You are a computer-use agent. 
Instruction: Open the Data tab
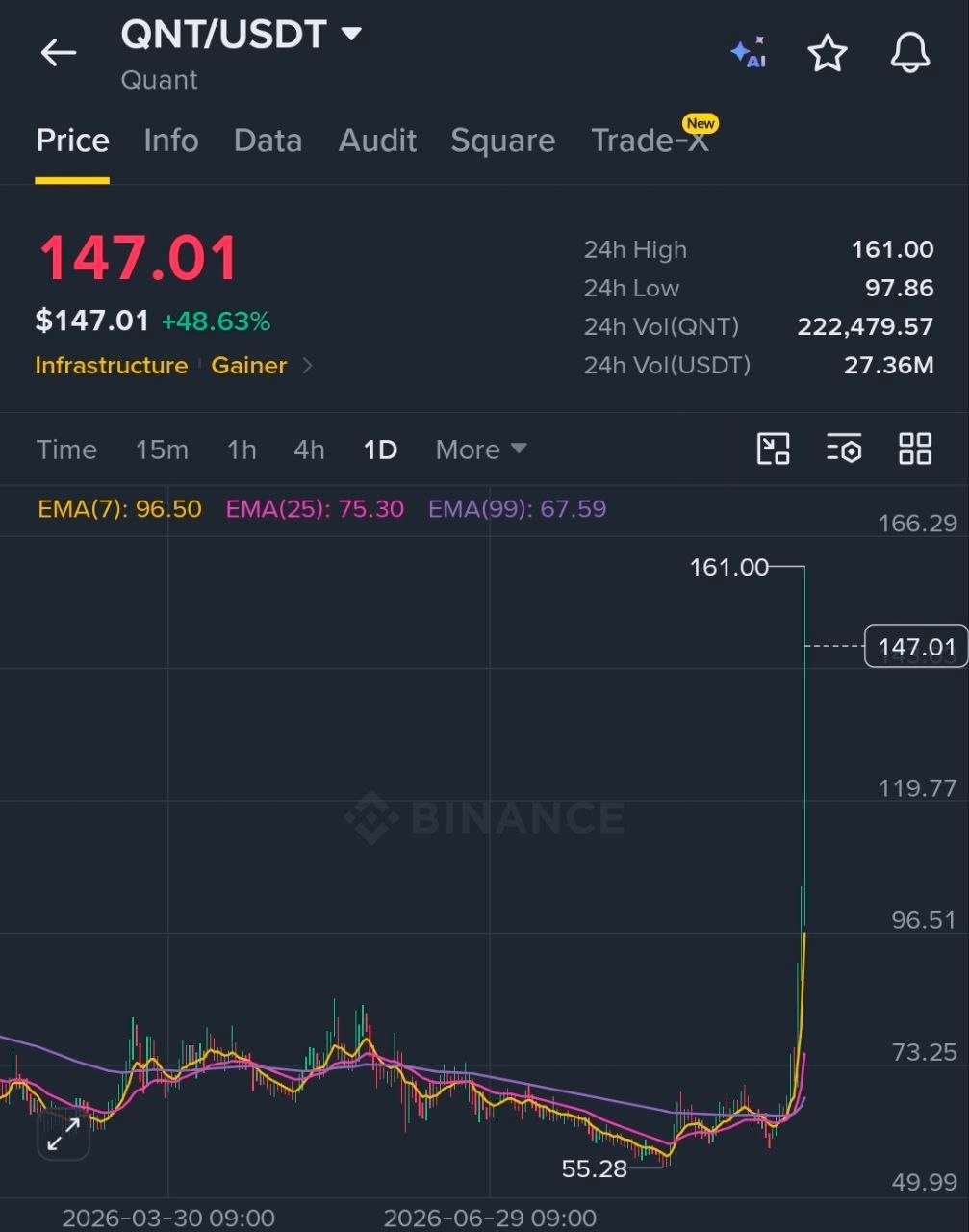coord(268,141)
